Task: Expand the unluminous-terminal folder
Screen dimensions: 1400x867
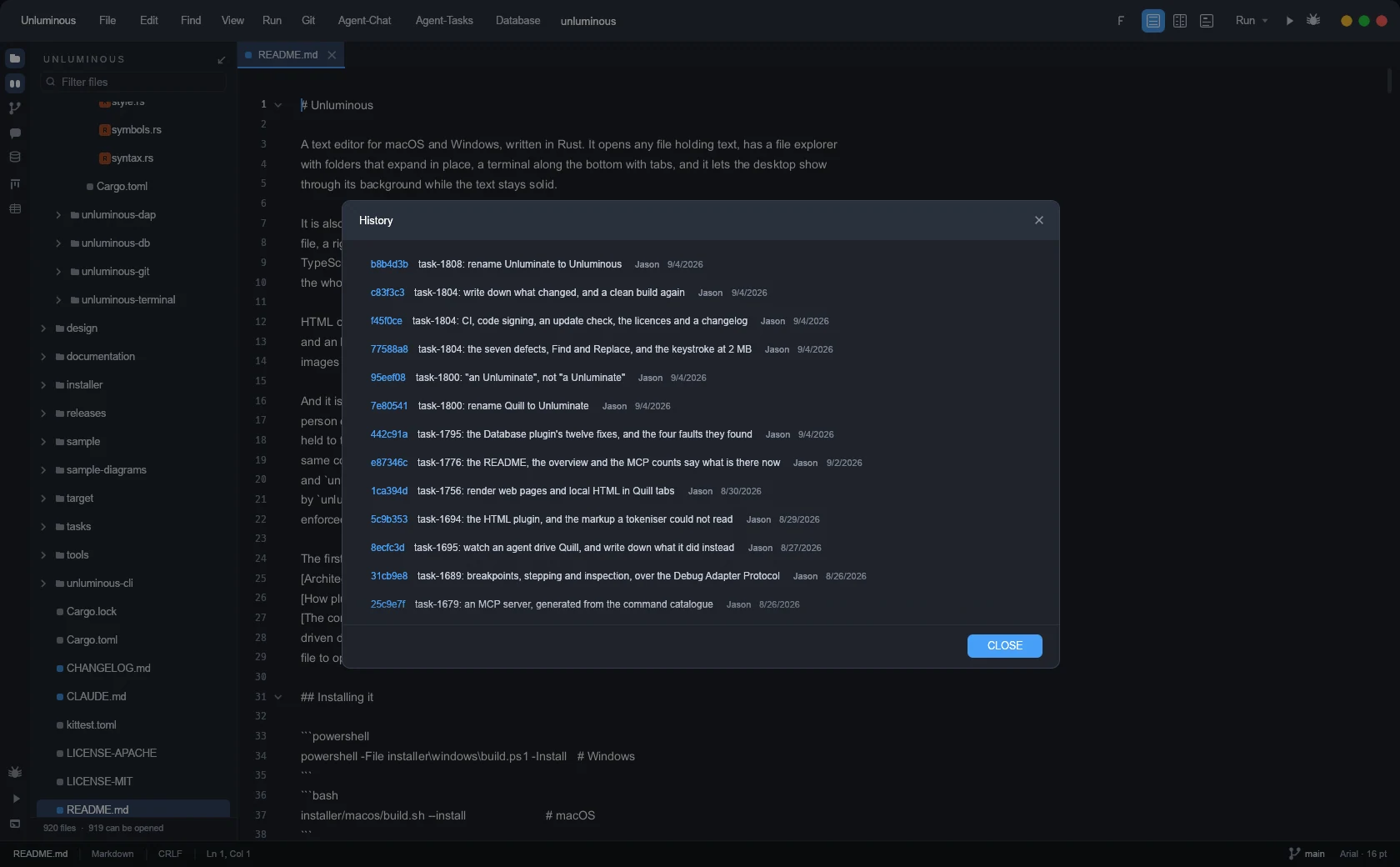Action: pyautogui.click(x=58, y=300)
